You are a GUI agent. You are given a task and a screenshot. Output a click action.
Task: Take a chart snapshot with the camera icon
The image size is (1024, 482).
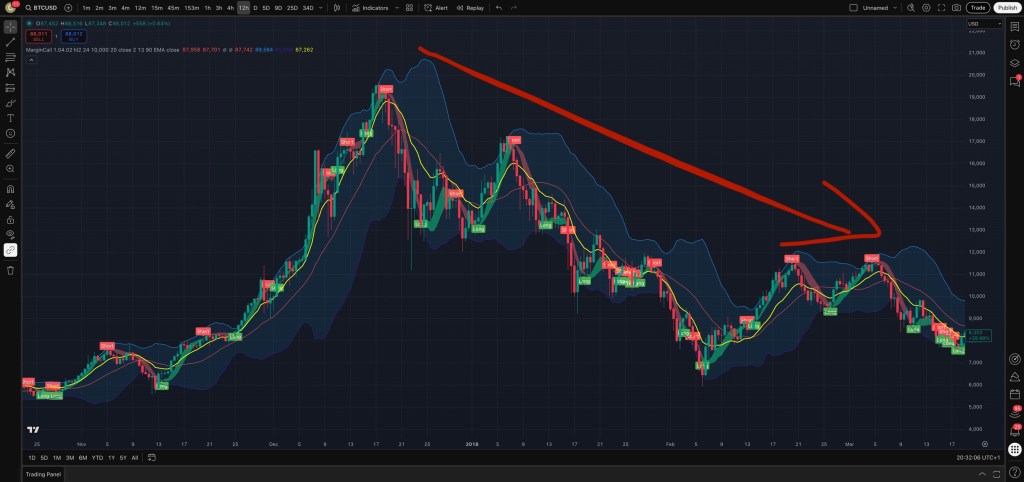coord(956,8)
